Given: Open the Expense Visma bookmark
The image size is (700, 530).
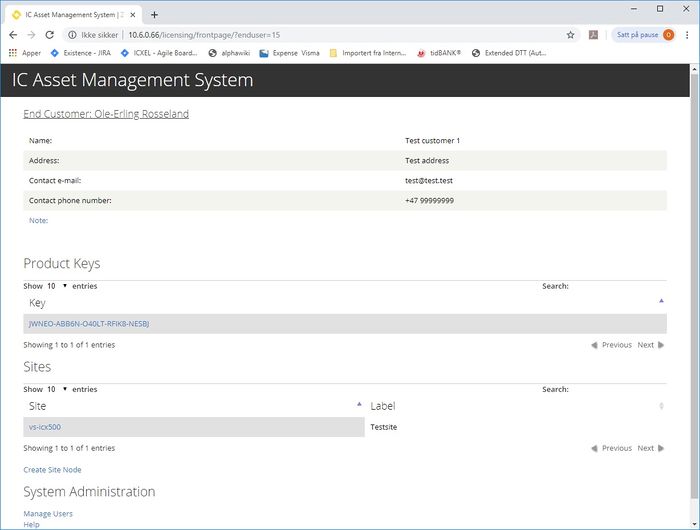Looking at the screenshot, I should pos(290,53).
